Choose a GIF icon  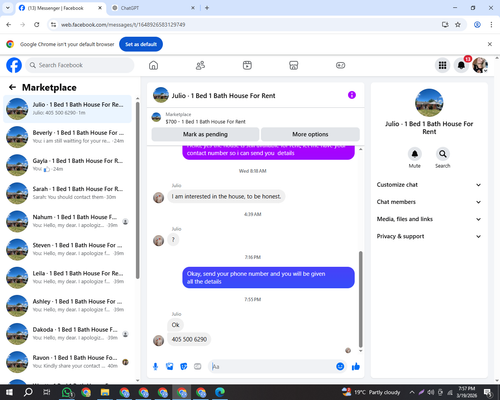click(x=198, y=367)
